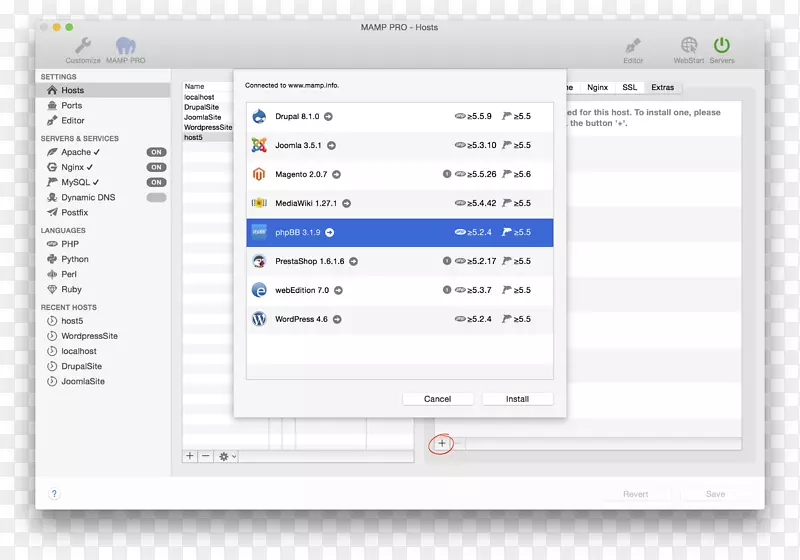Show PrestaShop warning info icon
Viewport: 800px width, 560px height.
pyautogui.click(x=447, y=261)
